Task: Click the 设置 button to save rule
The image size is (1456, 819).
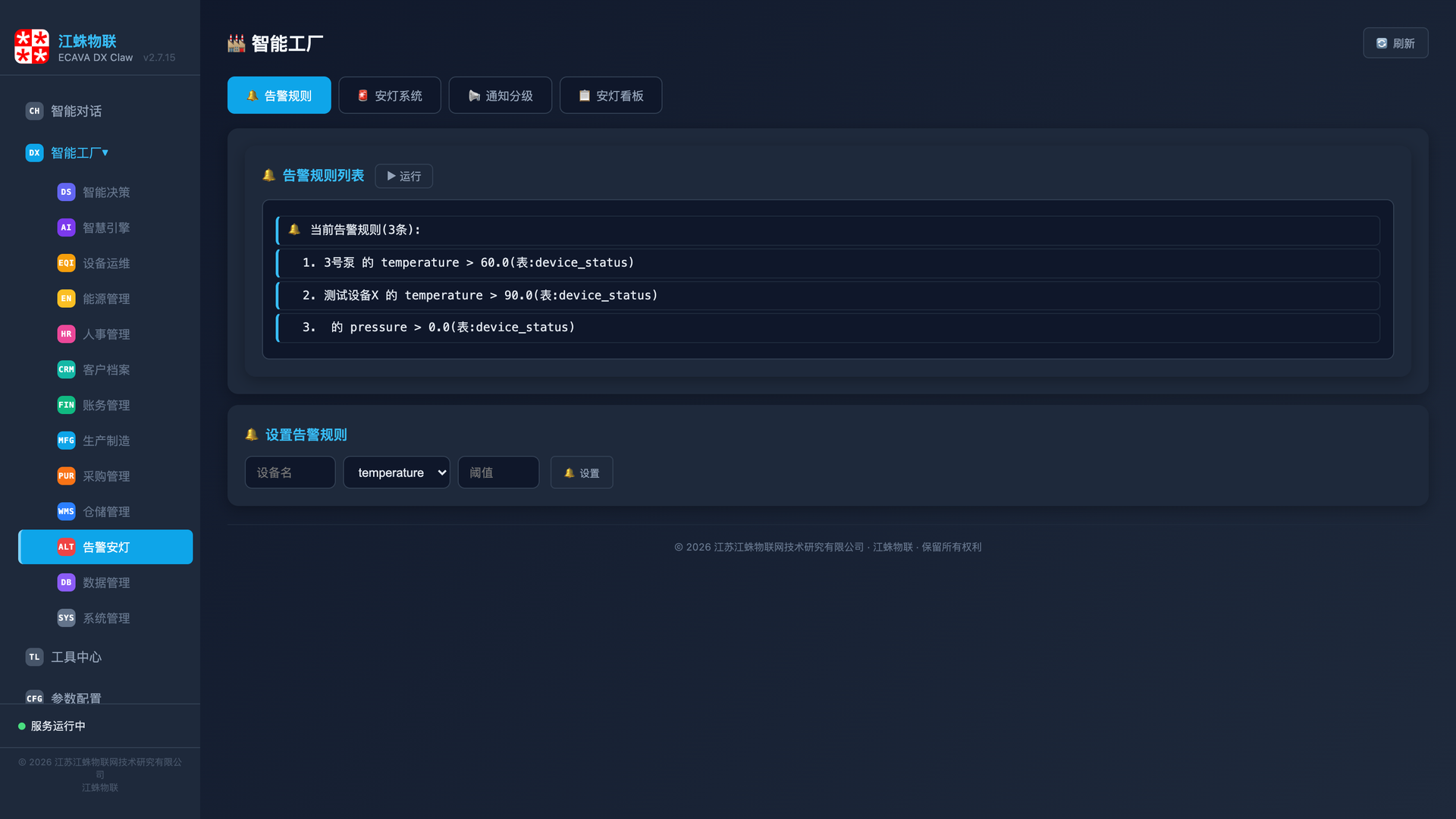Action: (x=582, y=472)
